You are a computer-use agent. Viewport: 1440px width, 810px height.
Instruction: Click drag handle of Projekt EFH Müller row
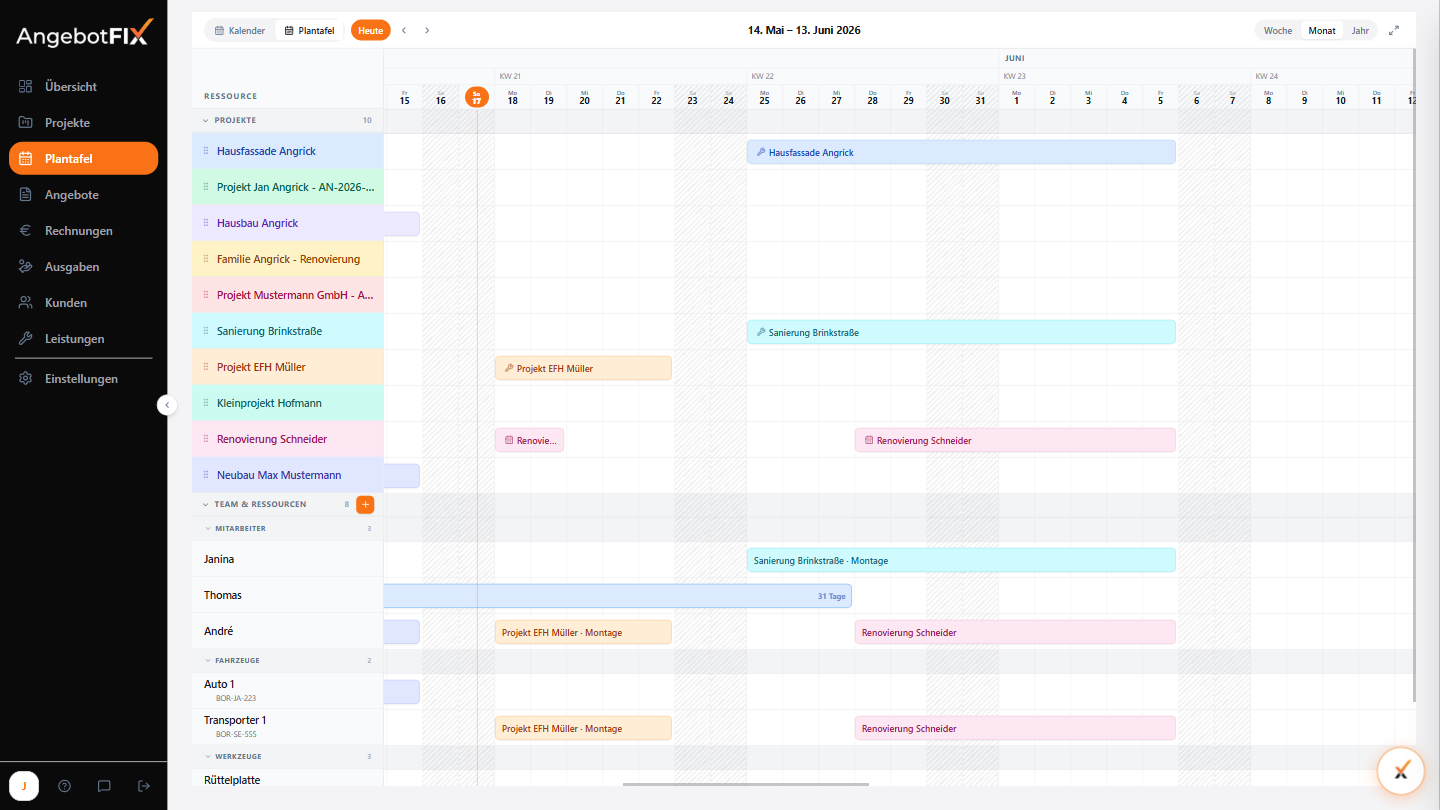point(206,367)
